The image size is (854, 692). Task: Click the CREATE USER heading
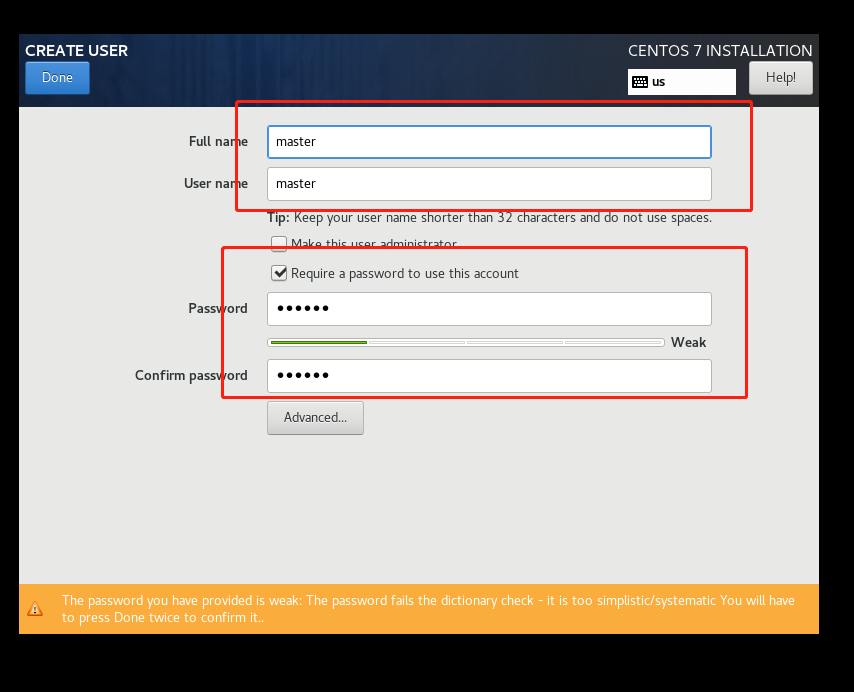coord(76,51)
